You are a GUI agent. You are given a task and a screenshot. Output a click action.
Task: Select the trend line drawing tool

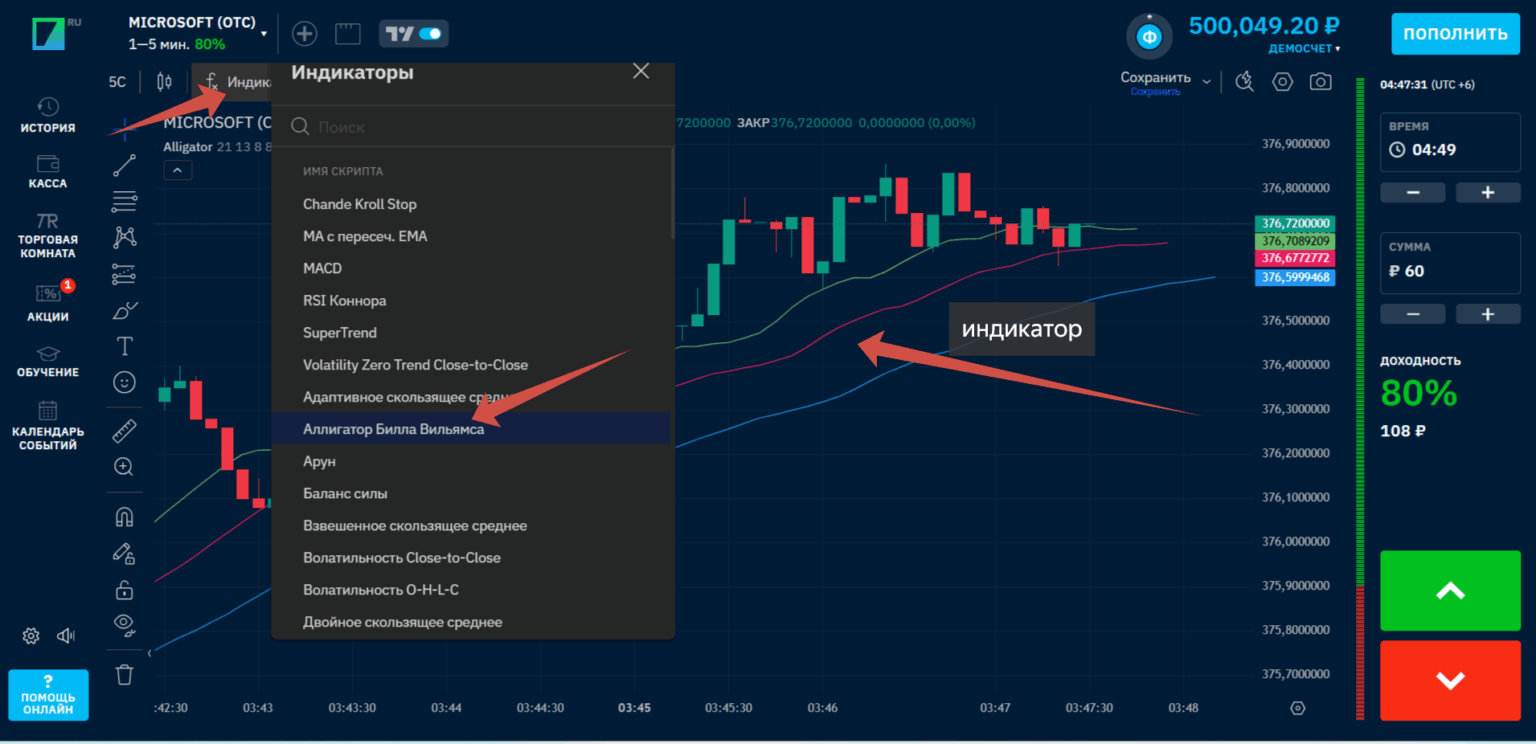(x=124, y=166)
